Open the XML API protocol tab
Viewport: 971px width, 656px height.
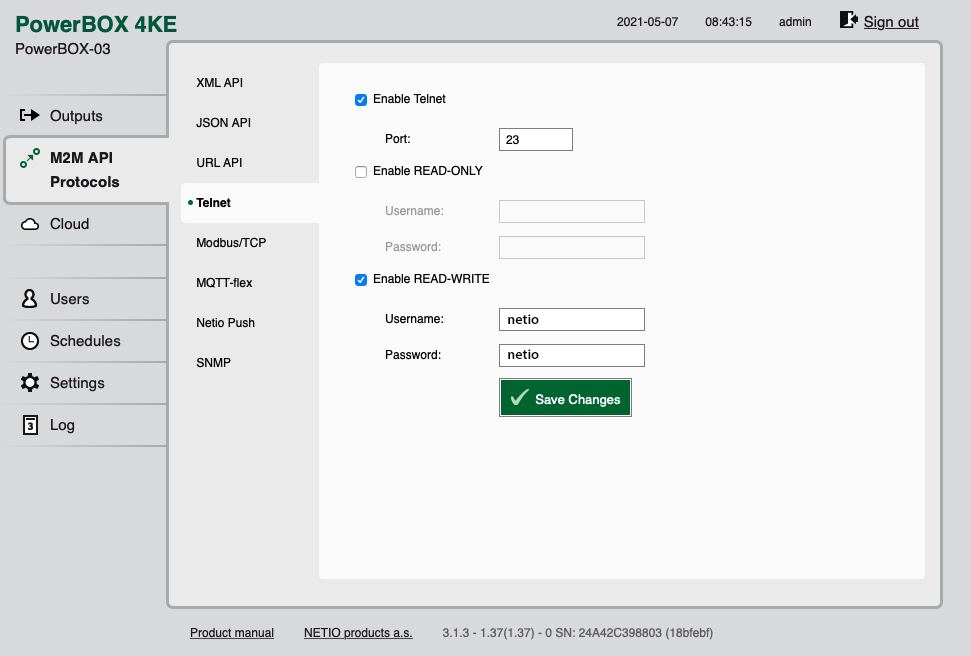[x=219, y=83]
